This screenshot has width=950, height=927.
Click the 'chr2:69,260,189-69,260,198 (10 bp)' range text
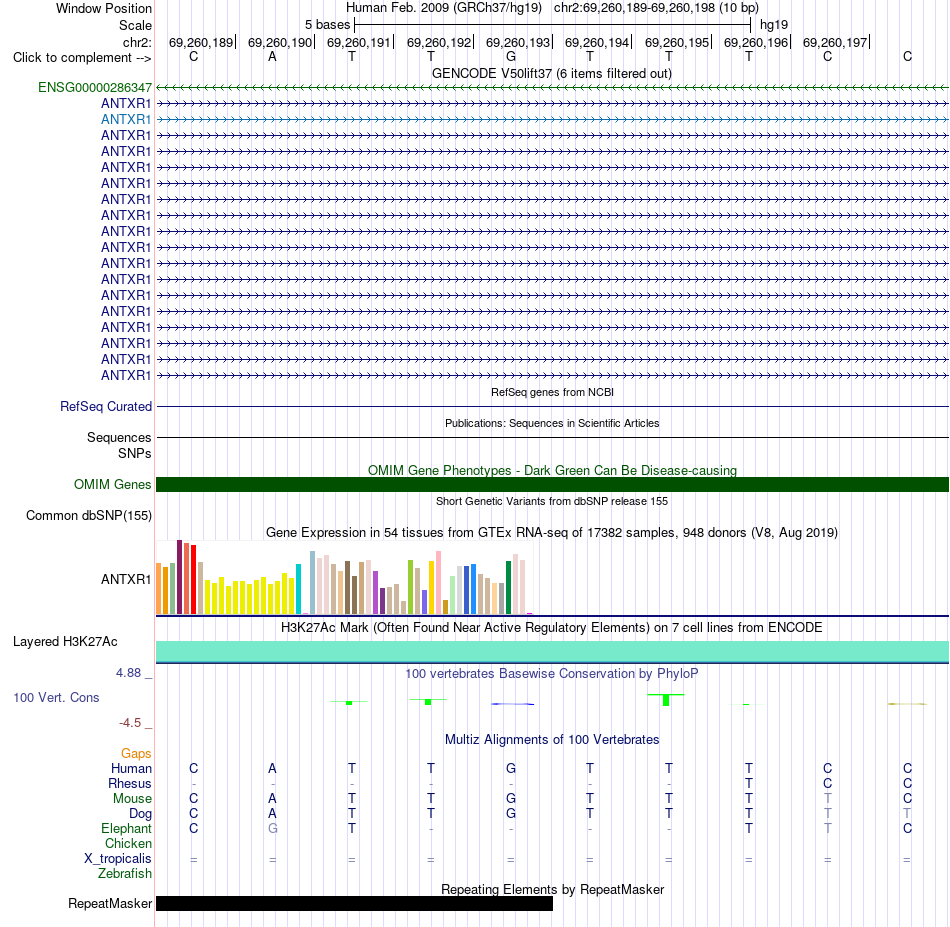click(656, 8)
